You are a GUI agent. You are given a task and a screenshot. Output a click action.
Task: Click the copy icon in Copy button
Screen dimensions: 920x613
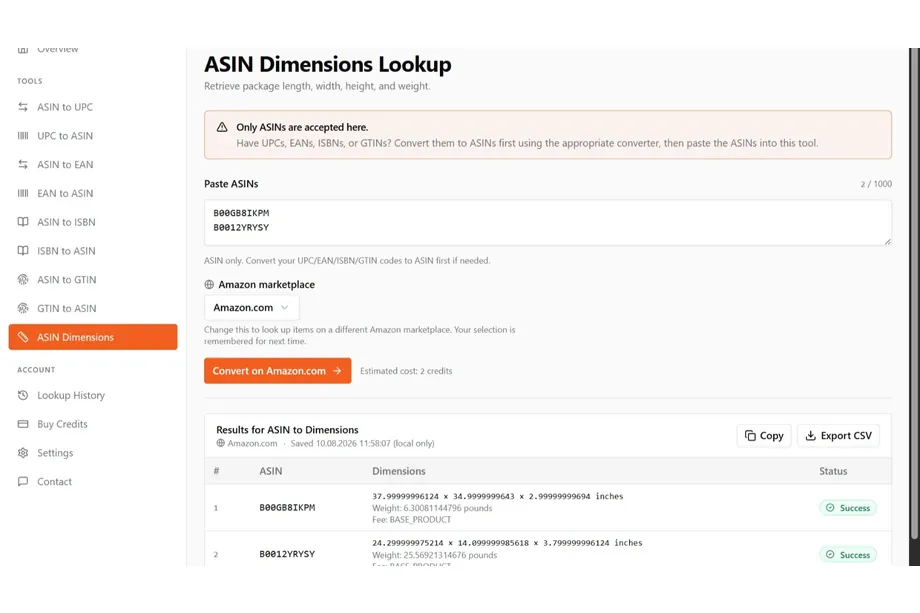click(750, 435)
